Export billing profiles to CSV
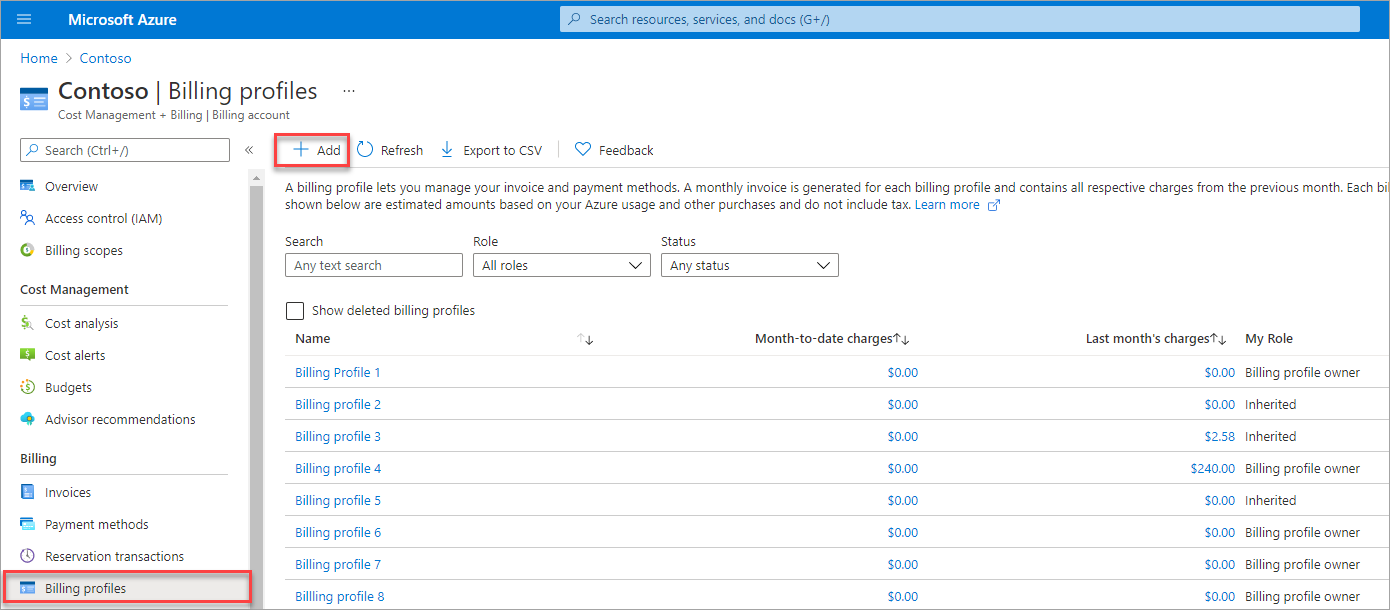Screen dimensions: 1390x610 pos(491,149)
